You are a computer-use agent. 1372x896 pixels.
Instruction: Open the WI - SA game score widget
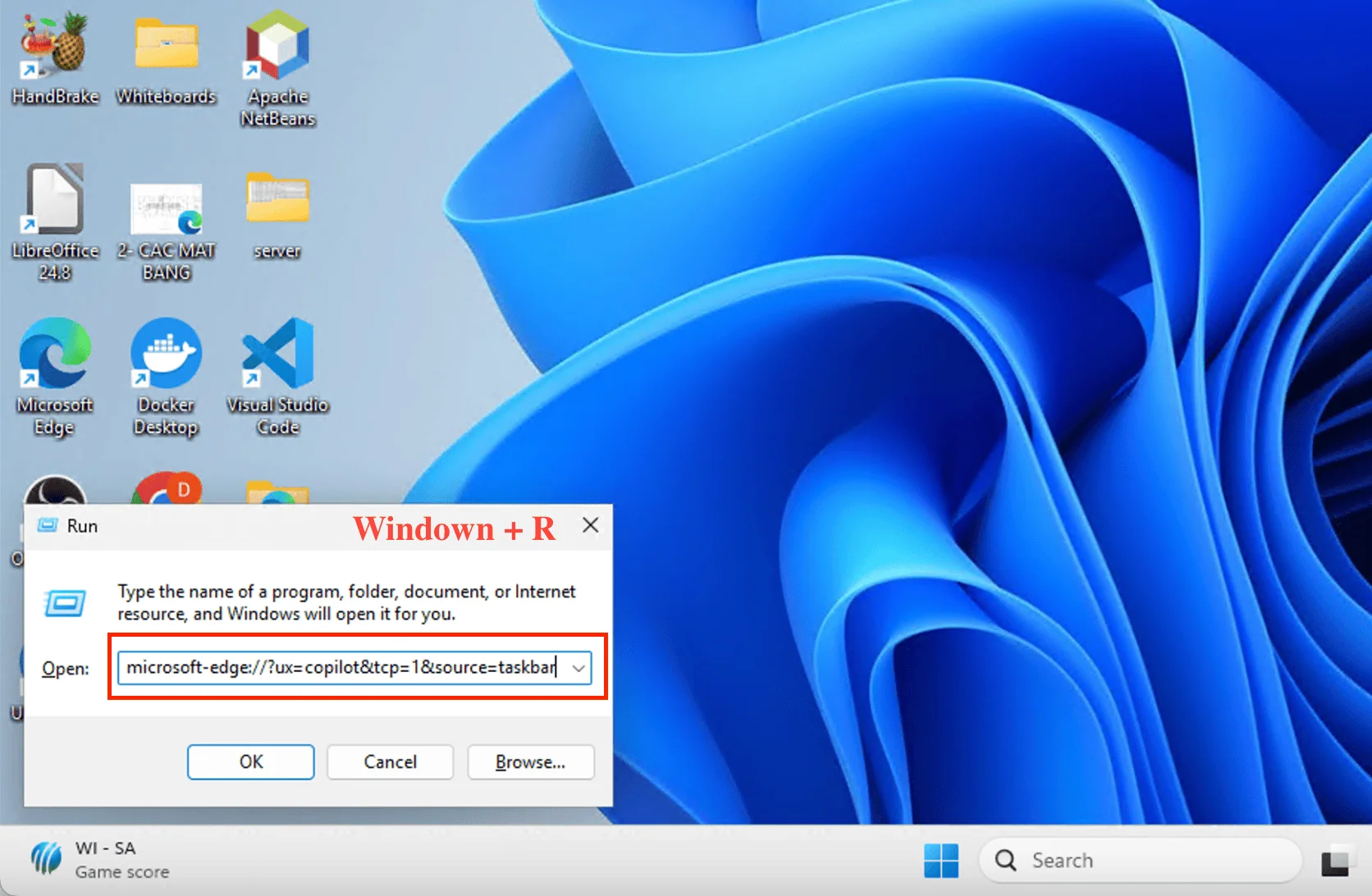(100, 860)
